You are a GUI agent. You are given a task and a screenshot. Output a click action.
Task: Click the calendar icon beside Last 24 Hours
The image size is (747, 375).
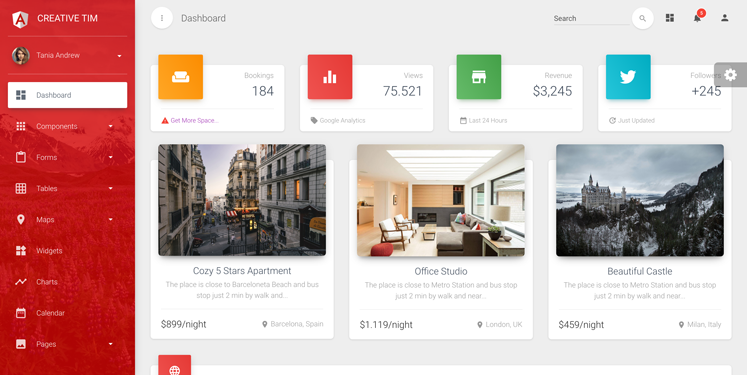pos(463,121)
